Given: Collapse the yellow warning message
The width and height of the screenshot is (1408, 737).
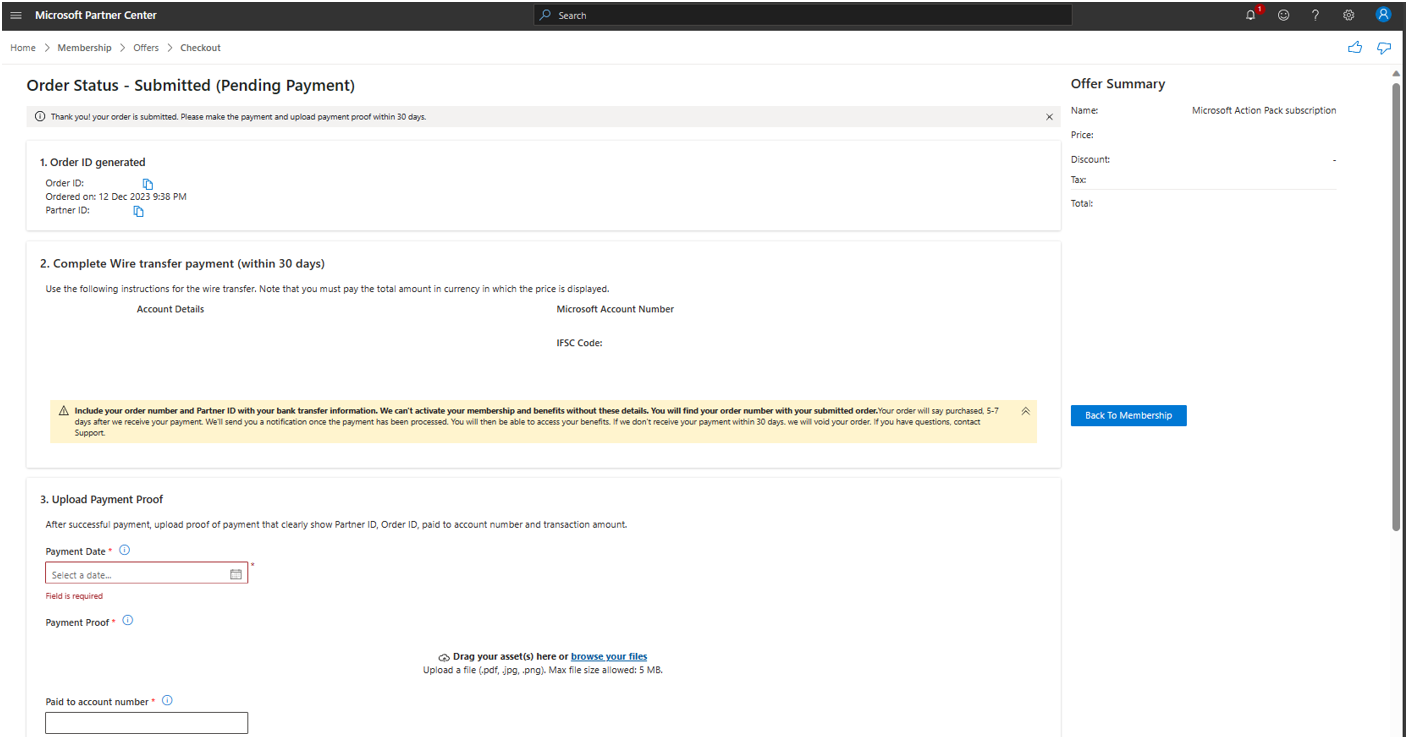Looking at the screenshot, I should pos(1025,411).
